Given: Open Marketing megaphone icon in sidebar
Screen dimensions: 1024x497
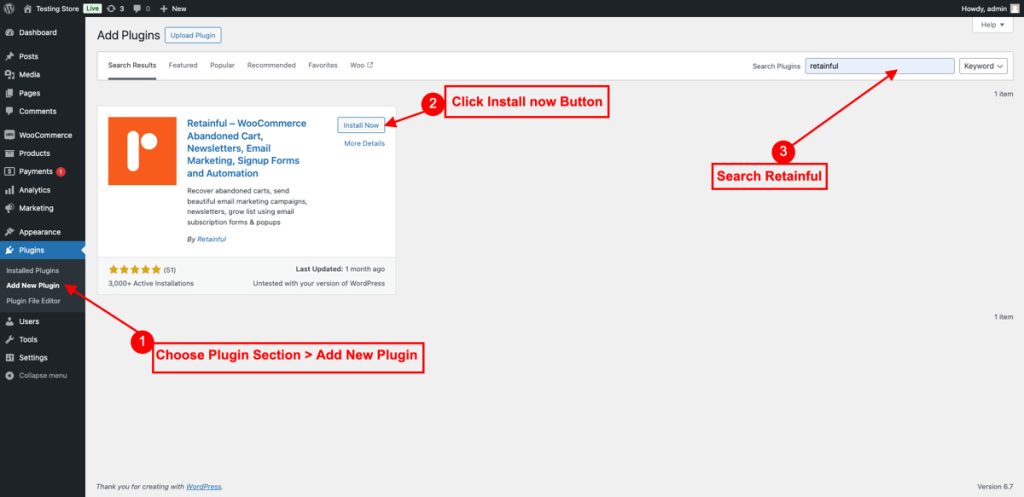Looking at the screenshot, I should coord(9,208).
